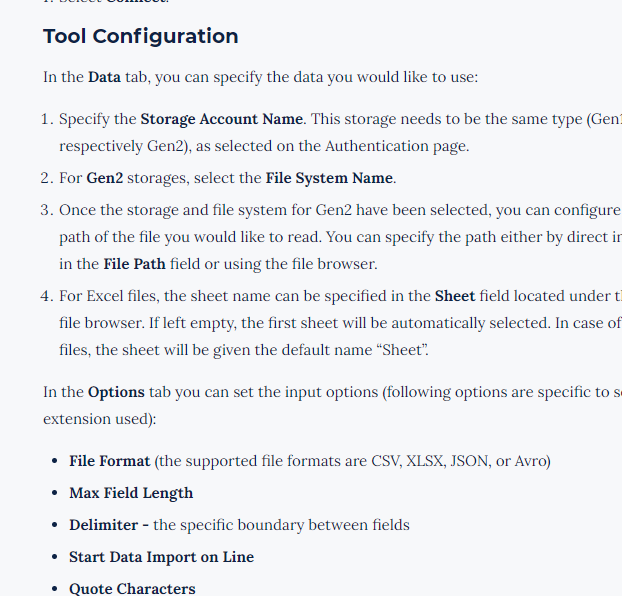Click the bold Options tab word
Viewport: 622px width, 596px height.
click(116, 392)
